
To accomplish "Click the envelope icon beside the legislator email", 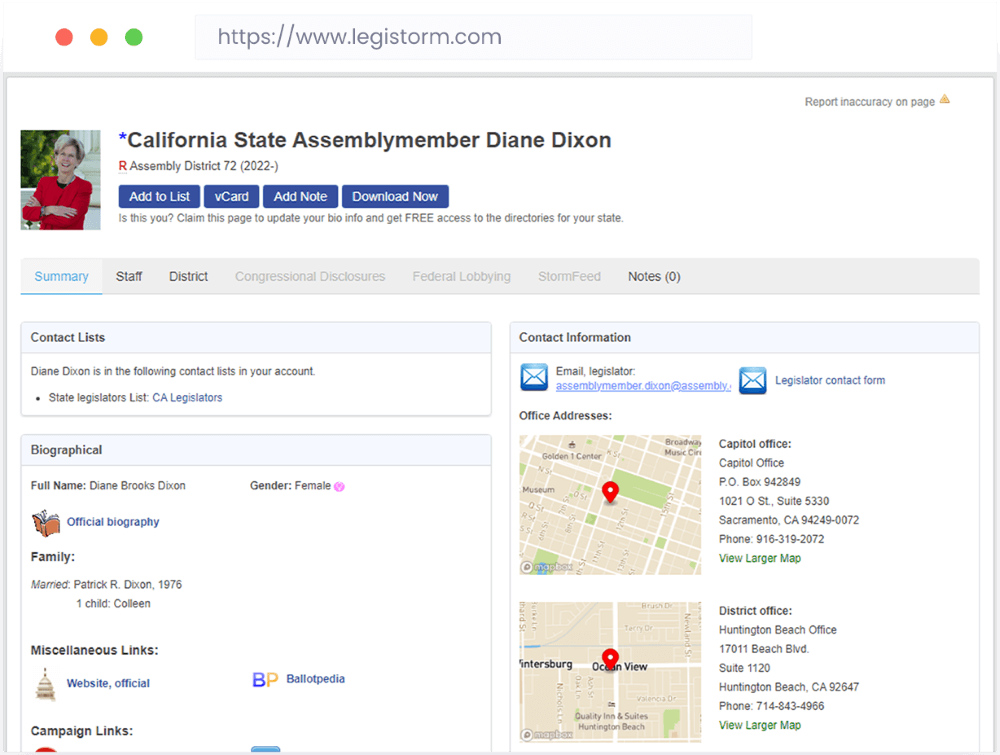I will point(534,377).
